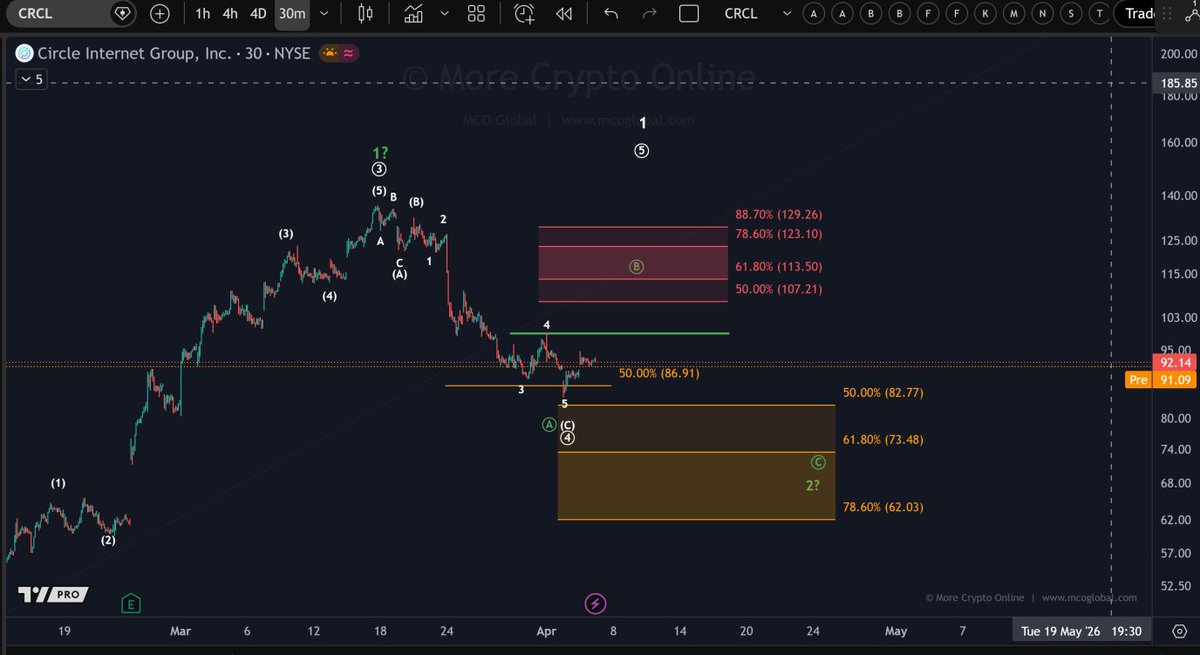Switch to the 1h timeframe
Image resolution: width=1200 pixels, height=655 pixels.
tap(203, 14)
